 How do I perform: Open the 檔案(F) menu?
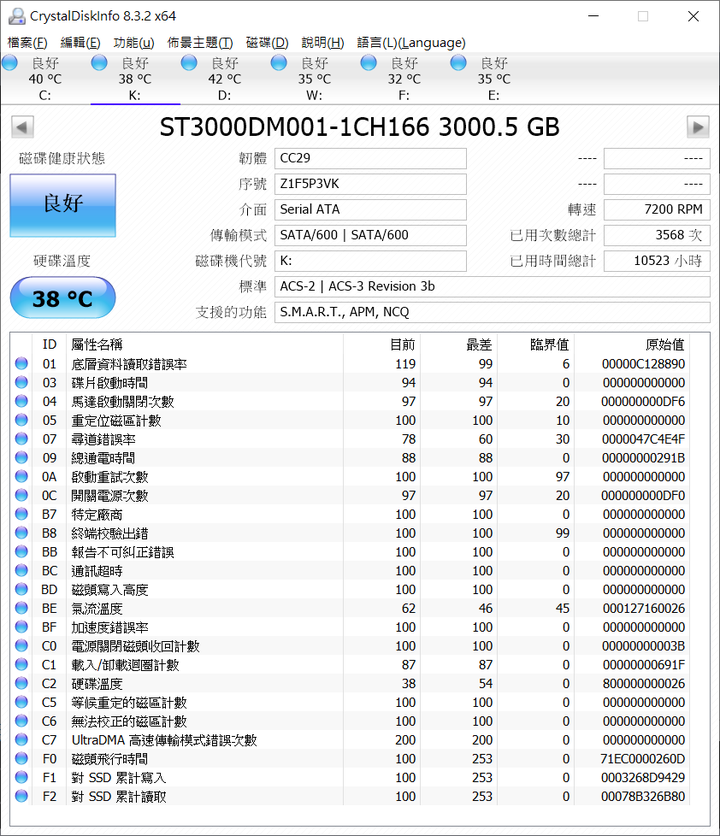(27, 42)
